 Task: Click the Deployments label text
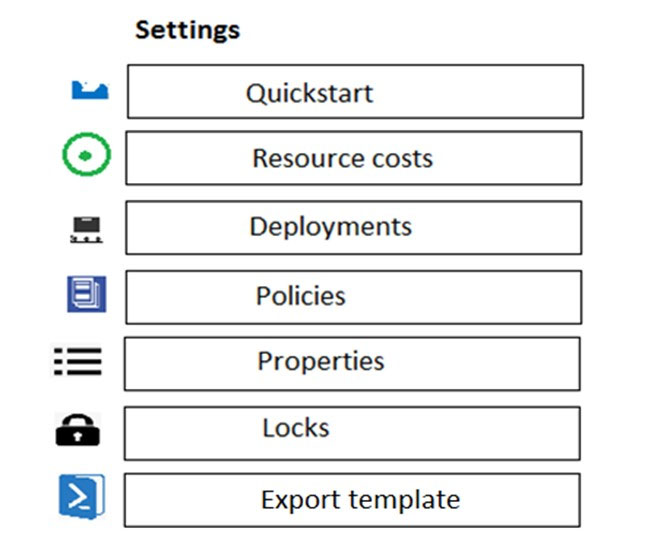pos(331,227)
